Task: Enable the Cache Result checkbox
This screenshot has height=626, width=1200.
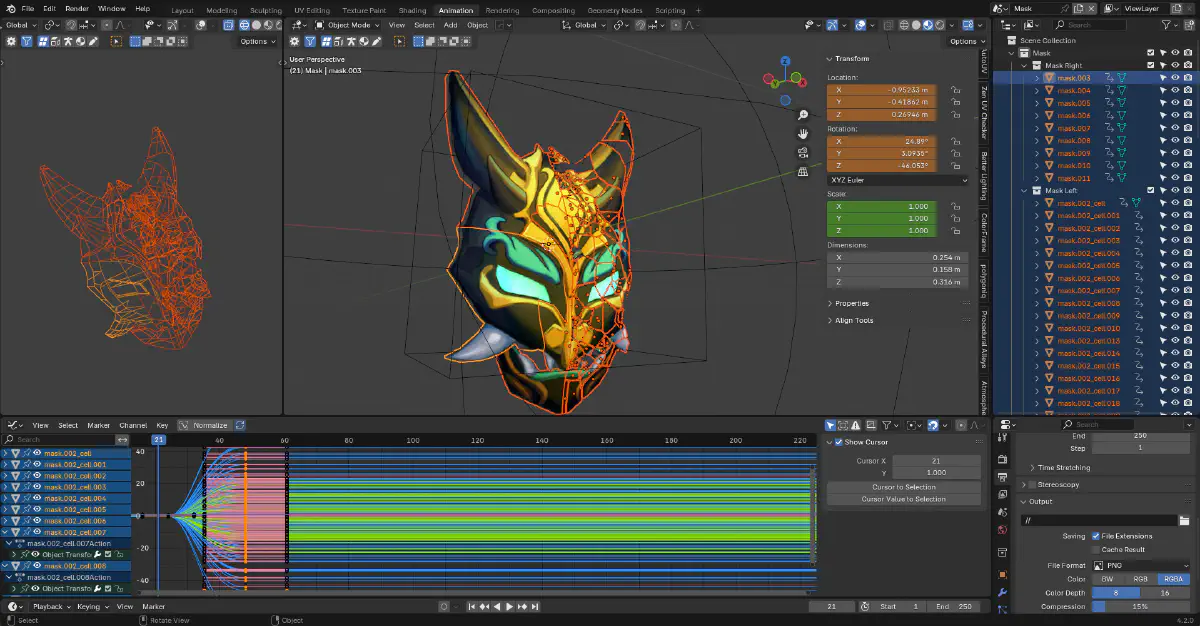Action: coord(1095,549)
